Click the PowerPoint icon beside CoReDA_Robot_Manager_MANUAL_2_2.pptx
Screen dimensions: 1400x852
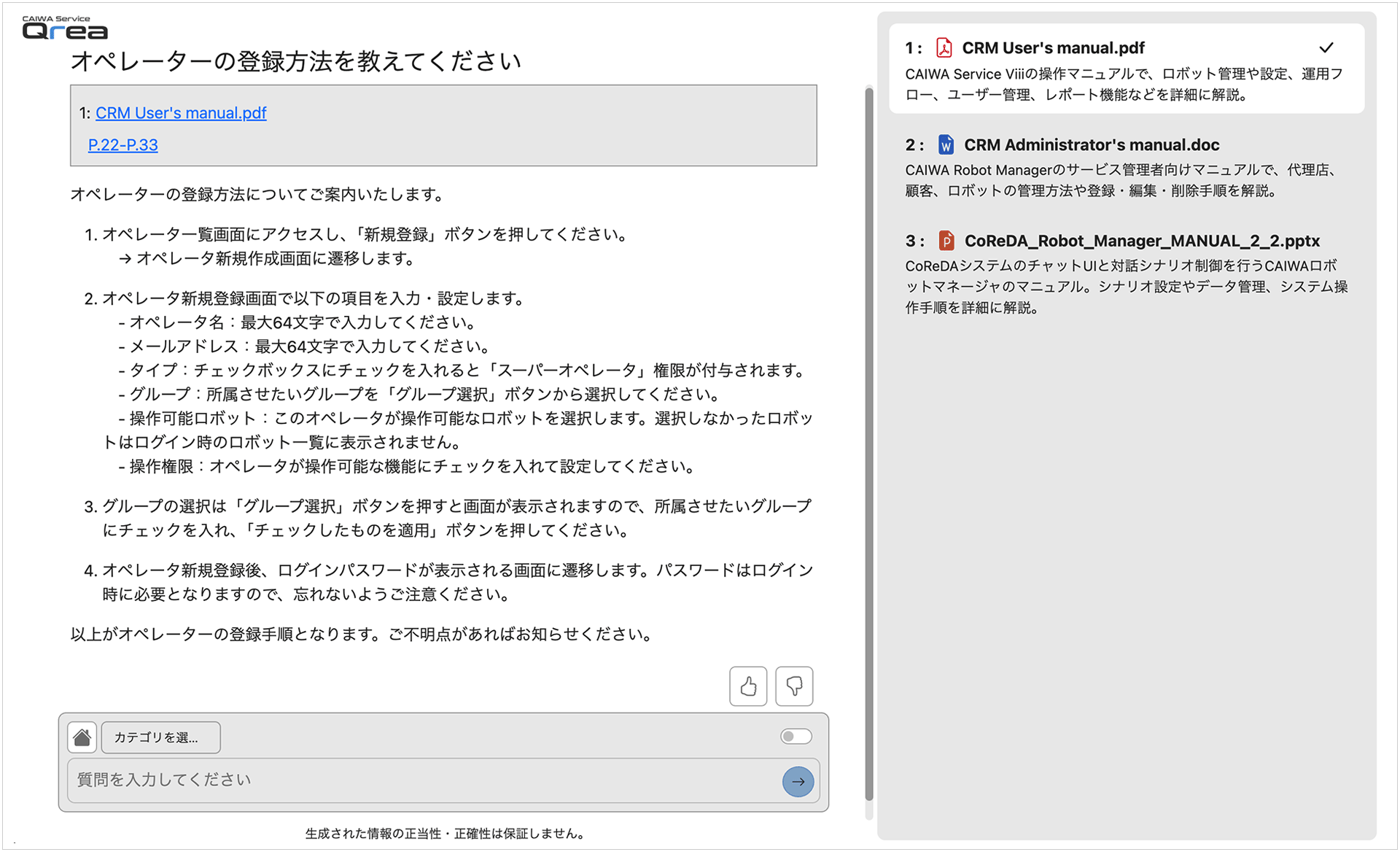click(946, 241)
